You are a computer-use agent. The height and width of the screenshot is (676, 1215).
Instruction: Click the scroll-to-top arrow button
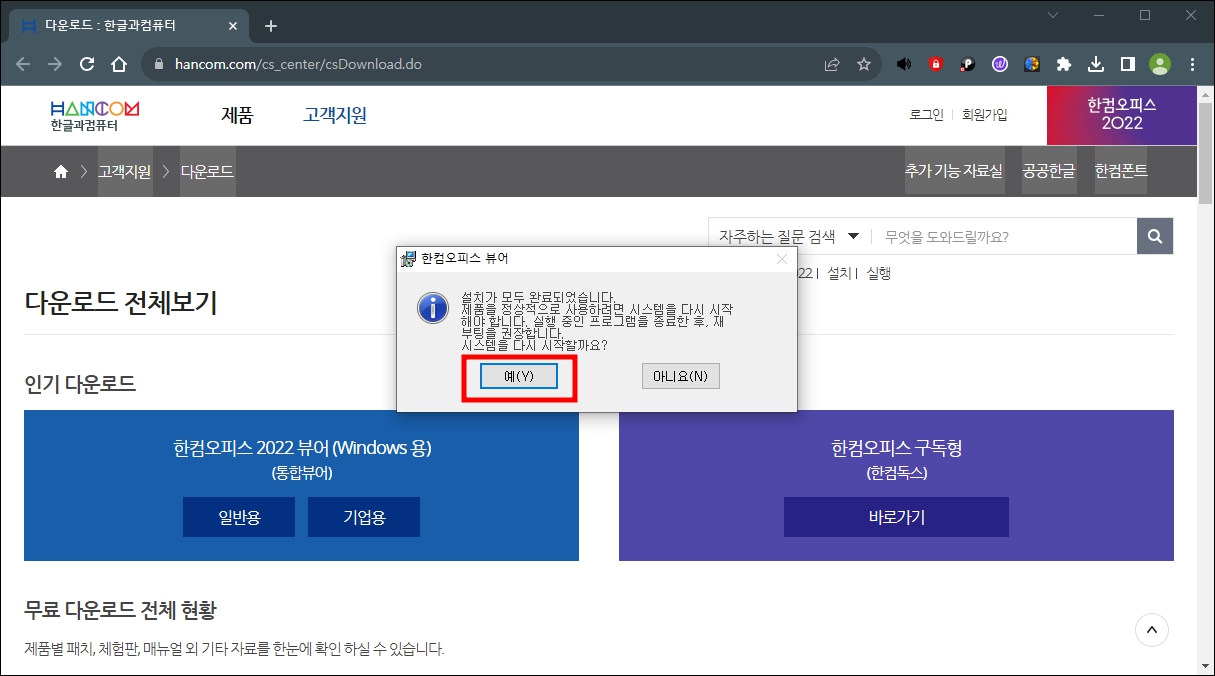(1152, 630)
